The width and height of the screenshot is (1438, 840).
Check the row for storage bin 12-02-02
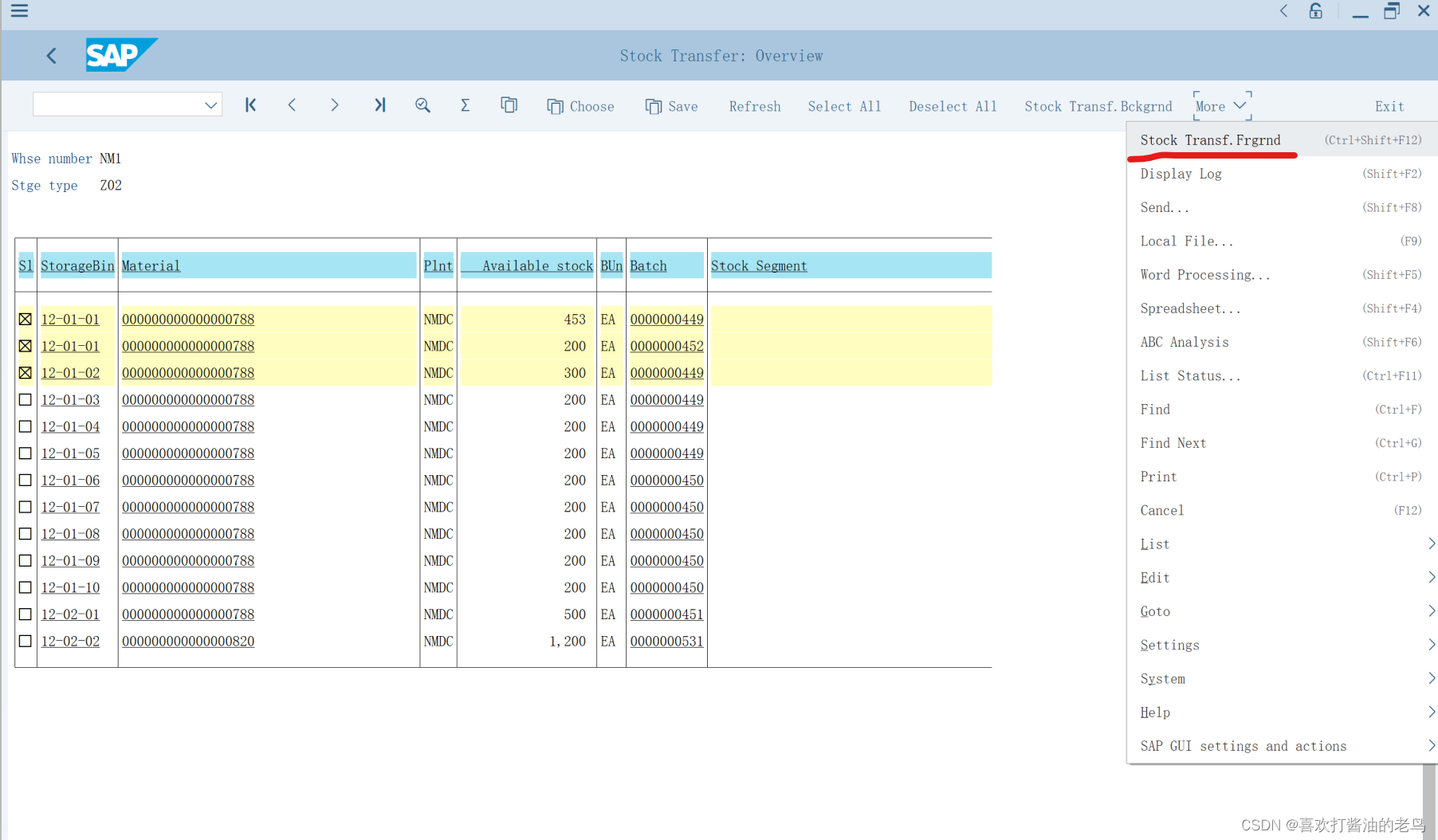25,641
